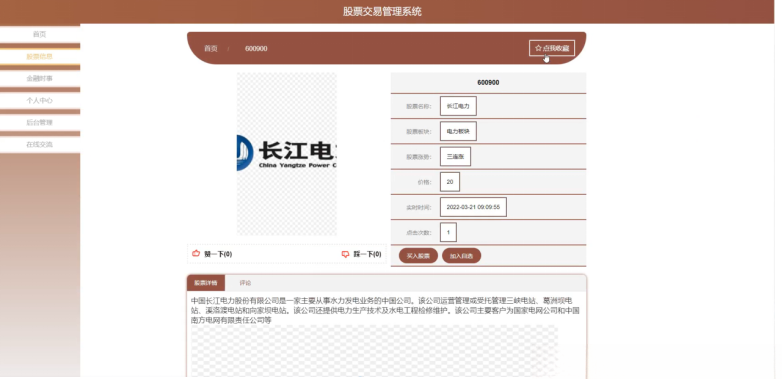Click the timestamp 2022-03-21 09:09:55
This screenshot has height=379, width=782.
pyautogui.click(x=473, y=207)
